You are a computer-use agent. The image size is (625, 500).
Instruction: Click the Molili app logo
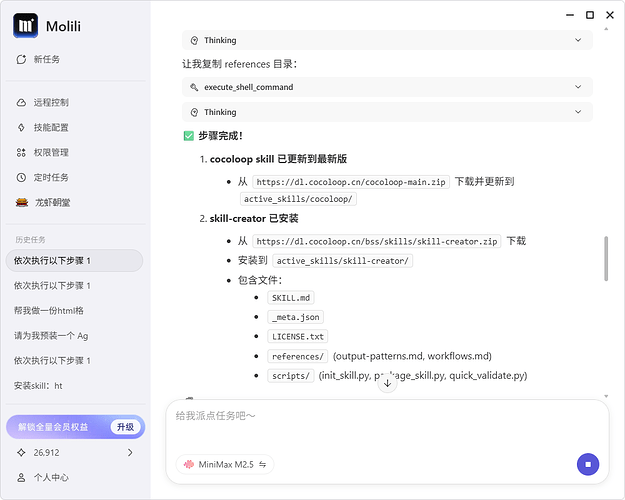(x=25, y=26)
